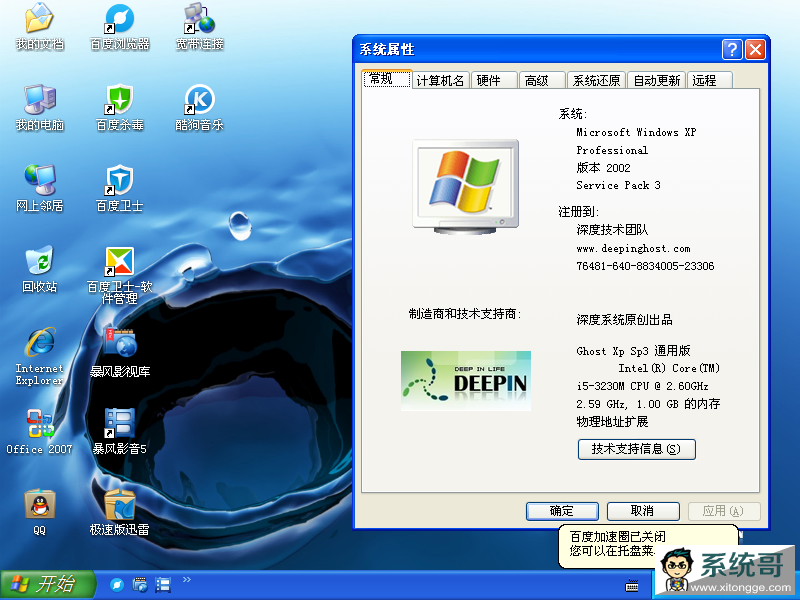Switch to the 计算机名 tab
800x600 pixels.
coord(440,81)
